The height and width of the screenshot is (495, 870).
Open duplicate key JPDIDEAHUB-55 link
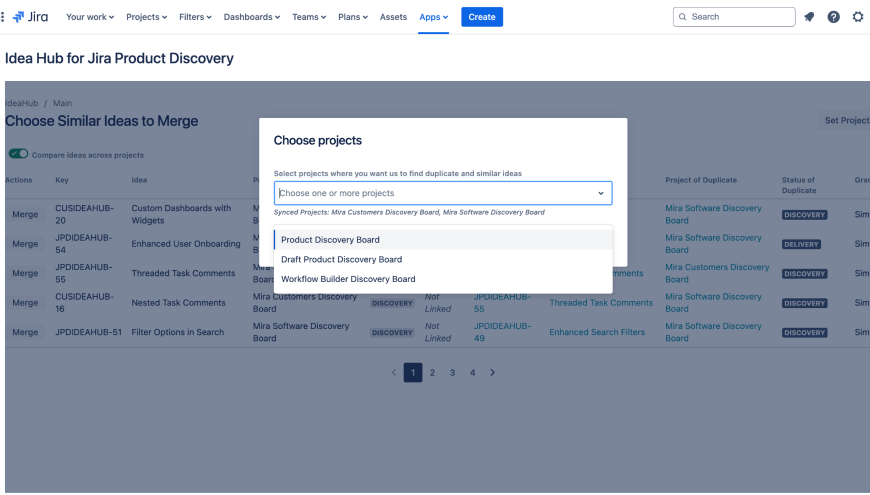click(502, 302)
